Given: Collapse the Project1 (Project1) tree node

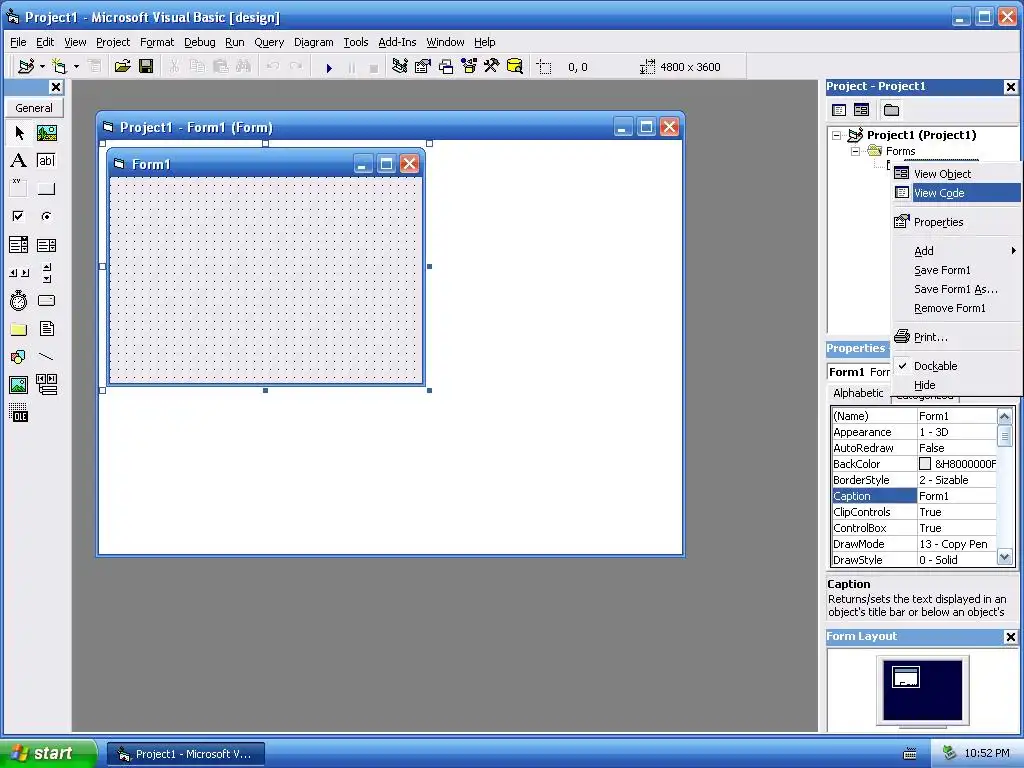Looking at the screenshot, I should (x=837, y=135).
